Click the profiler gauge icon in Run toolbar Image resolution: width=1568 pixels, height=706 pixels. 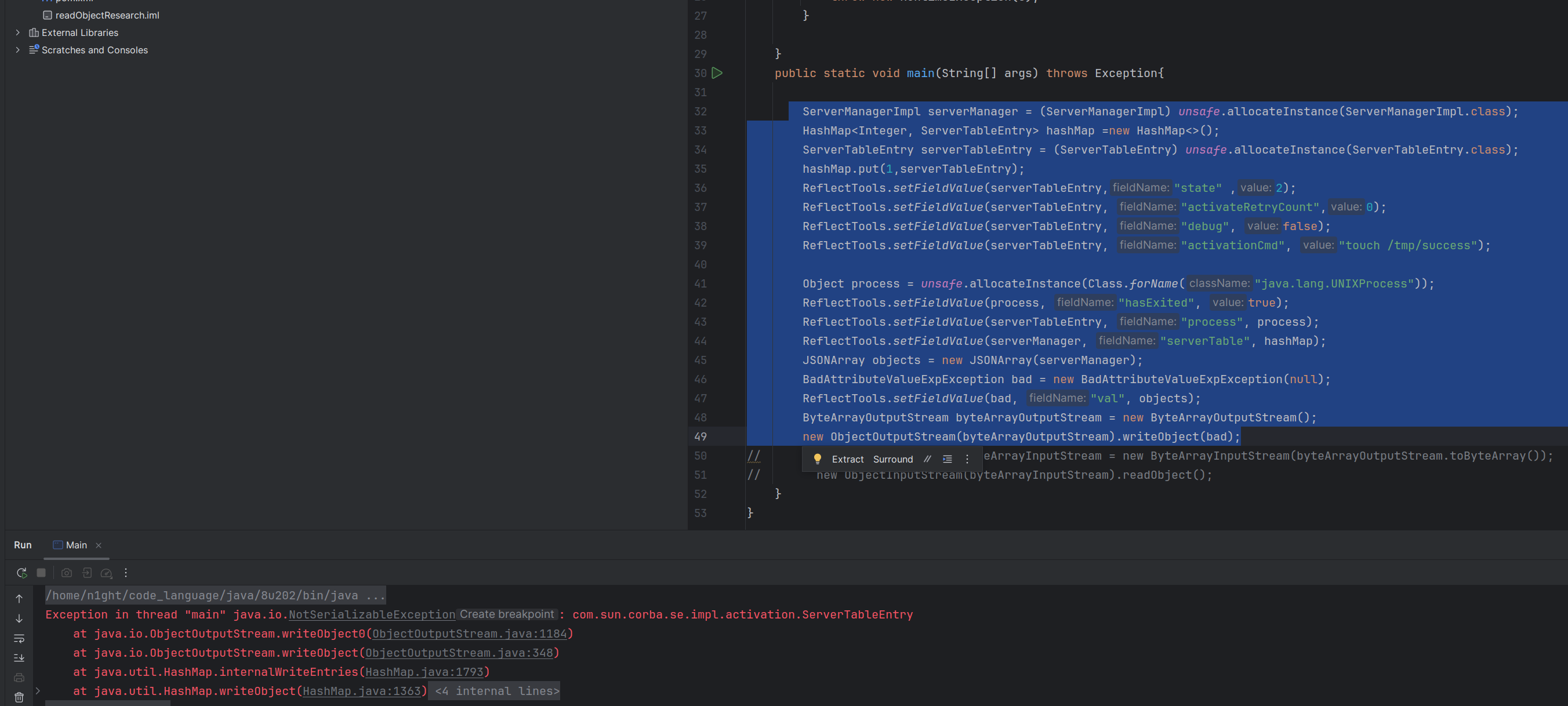click(x=107, y=573)
